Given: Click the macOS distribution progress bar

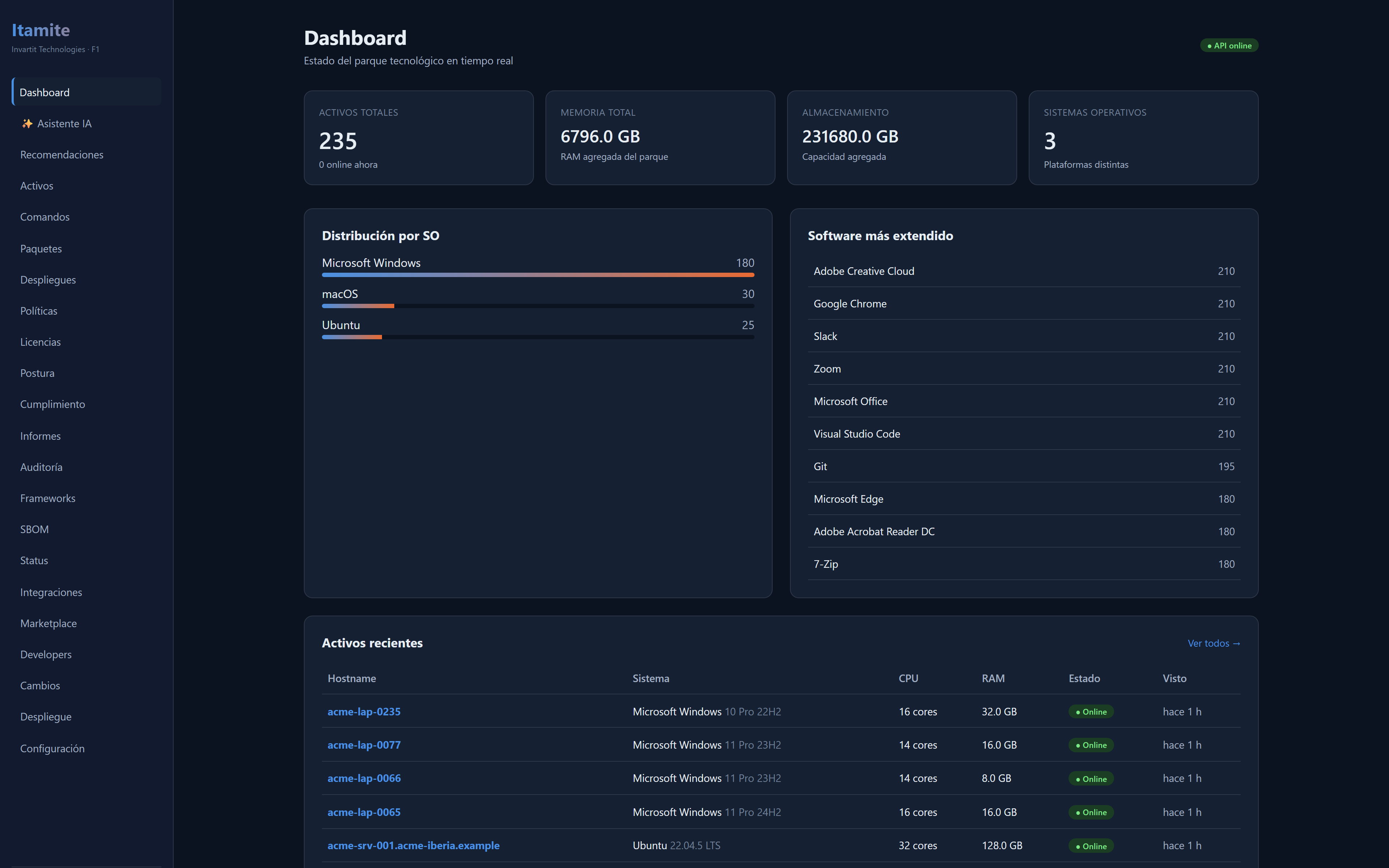Looking at the screenshot, I should tap(538, 306).
